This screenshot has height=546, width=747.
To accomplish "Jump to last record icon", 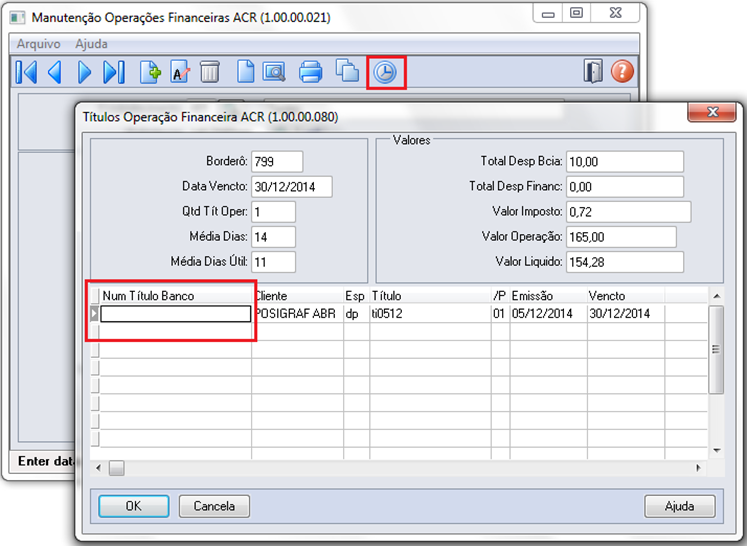I will pos(114,72).
